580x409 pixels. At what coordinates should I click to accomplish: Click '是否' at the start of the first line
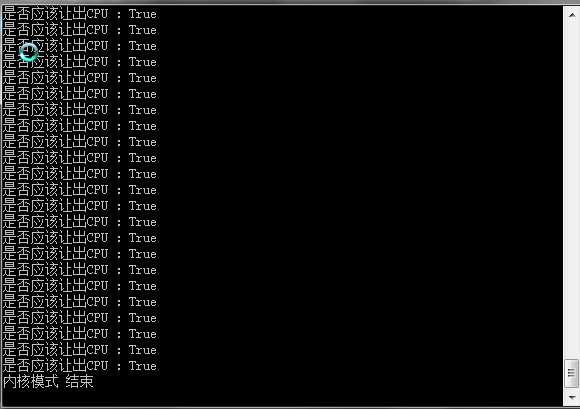click(17, 14)
